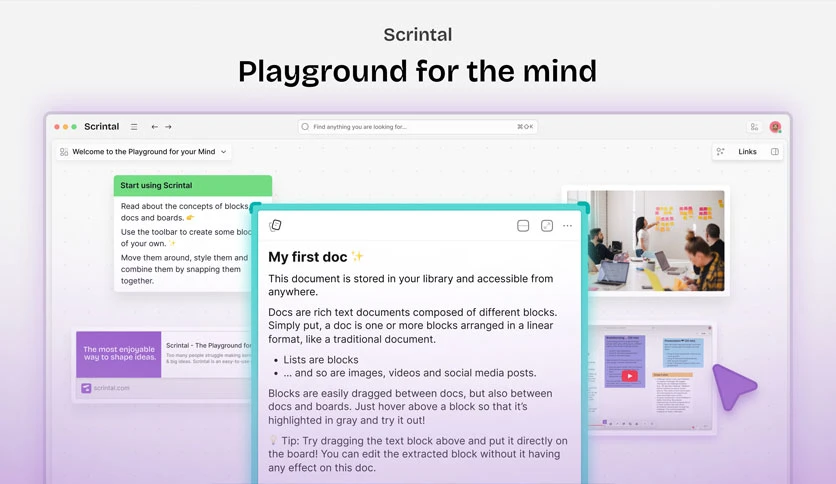Toggle the side panel icon right of Links
This screenshot has height=484, width=836.
tap(775, 152)
